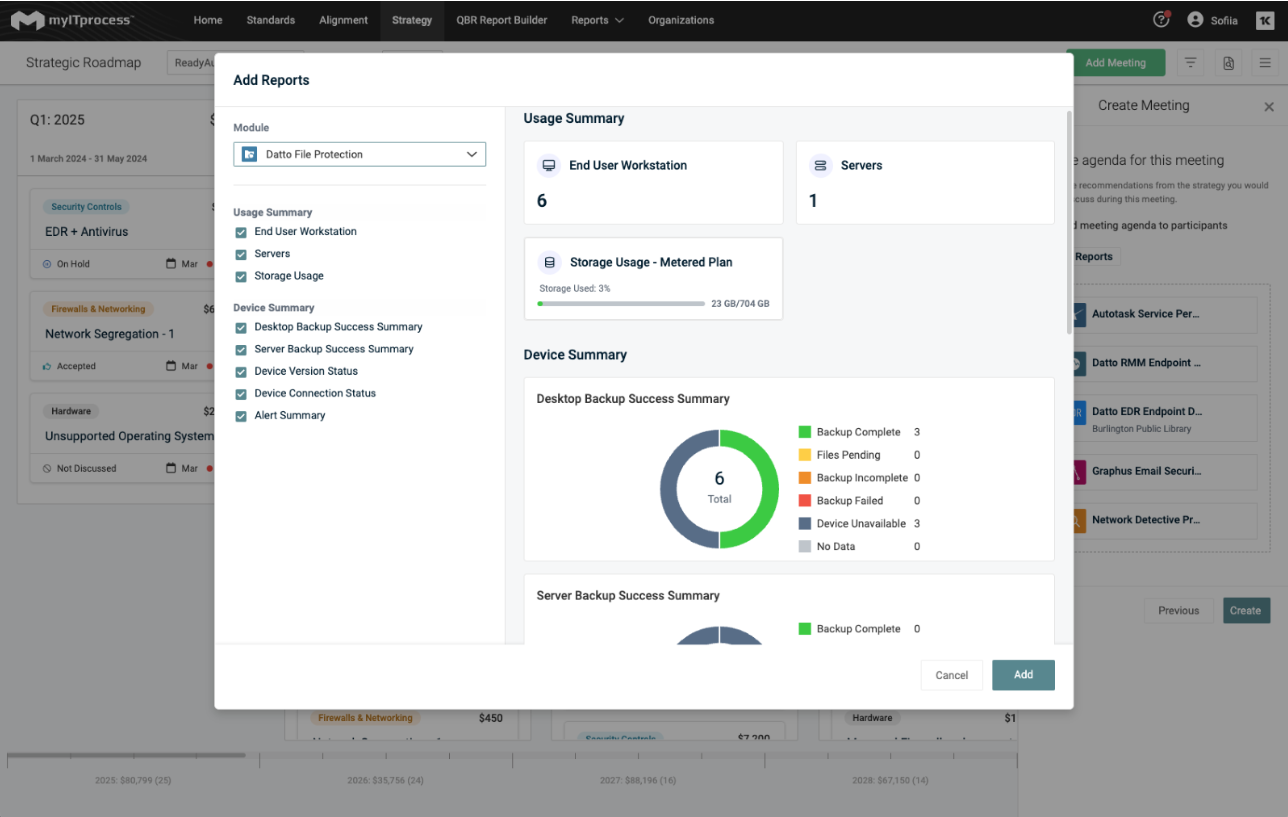Click the Autotask Service report icon
Image resolution: width=1288 pixels, height=817 pixels.
[1078, 314]
